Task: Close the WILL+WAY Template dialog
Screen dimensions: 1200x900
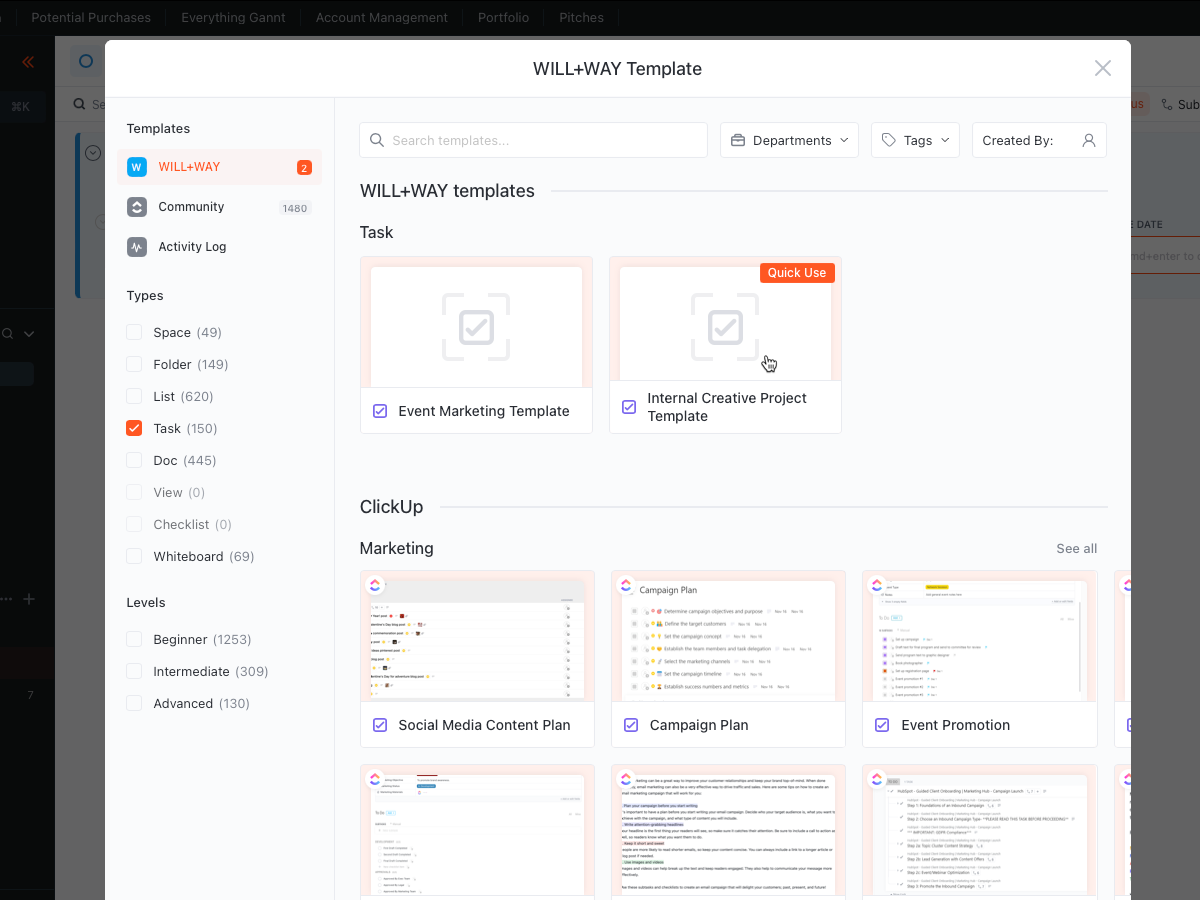Action: [x=1103, y=68]
